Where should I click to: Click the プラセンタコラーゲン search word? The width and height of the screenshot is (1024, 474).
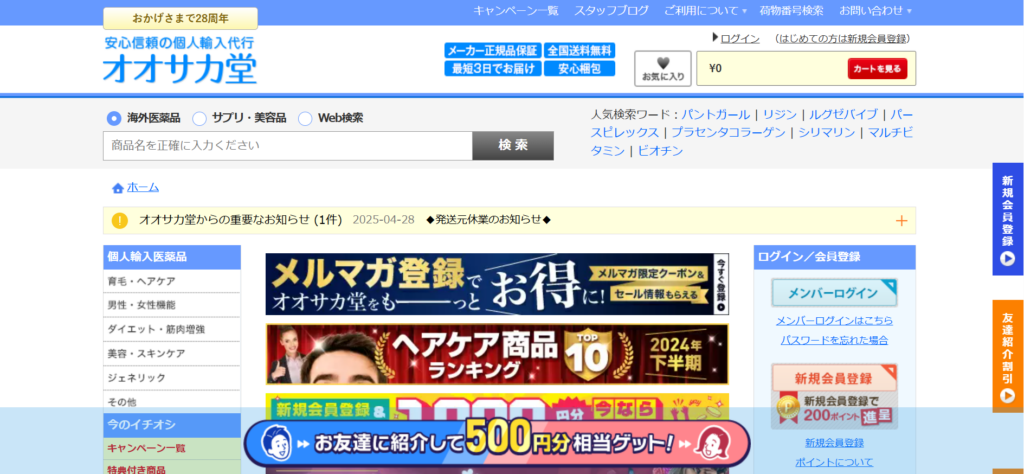(728, 133)
